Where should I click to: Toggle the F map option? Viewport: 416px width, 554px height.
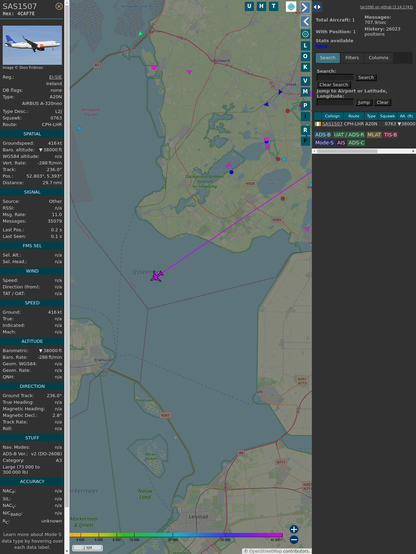click(x=305, y=141)
